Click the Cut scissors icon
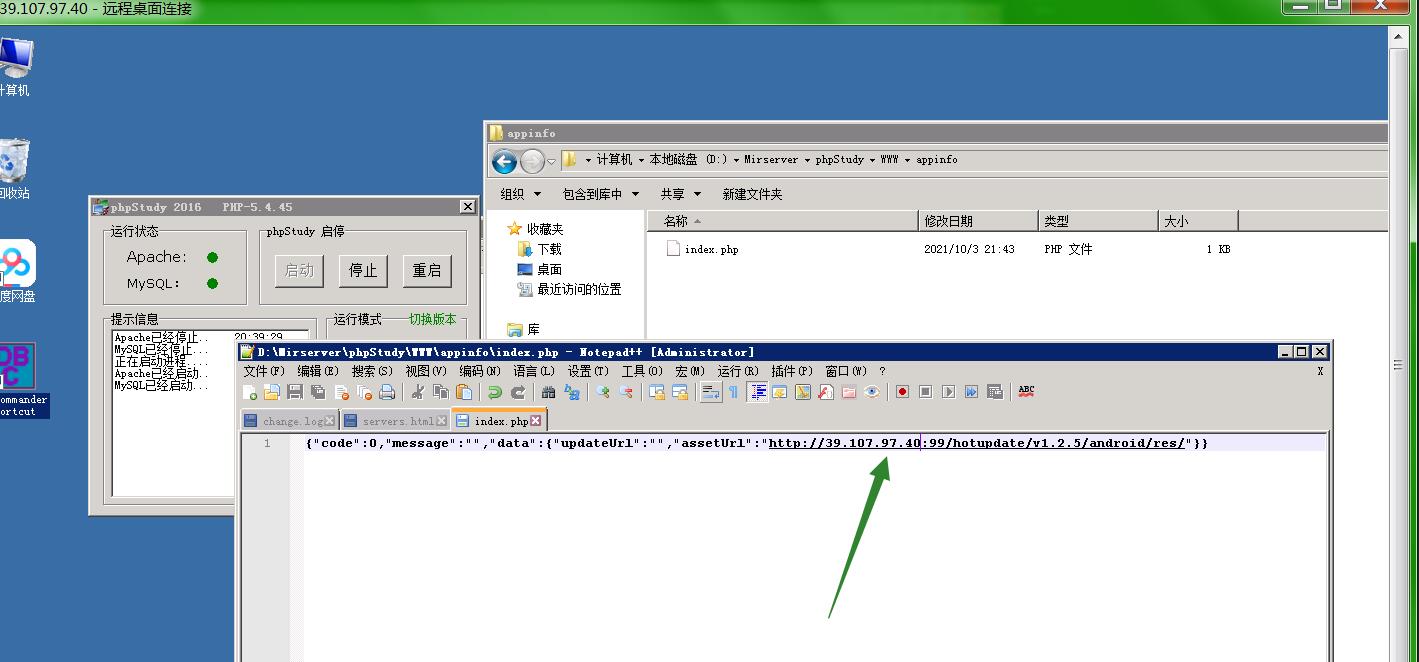 click(x=418, y=392)
